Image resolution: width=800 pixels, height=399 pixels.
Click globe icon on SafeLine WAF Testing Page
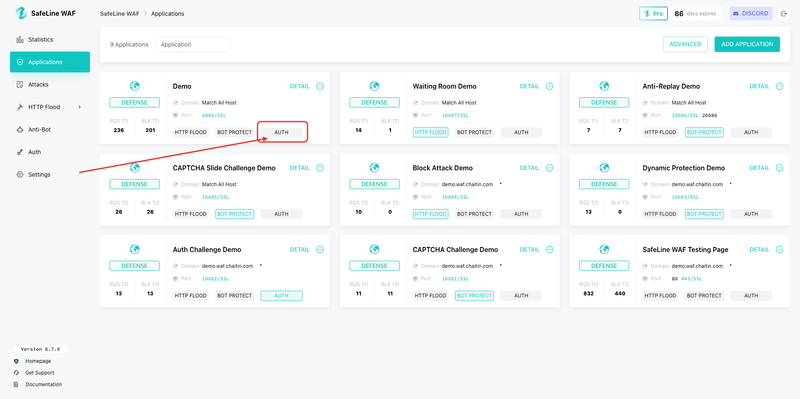click(x=604, y=249)
